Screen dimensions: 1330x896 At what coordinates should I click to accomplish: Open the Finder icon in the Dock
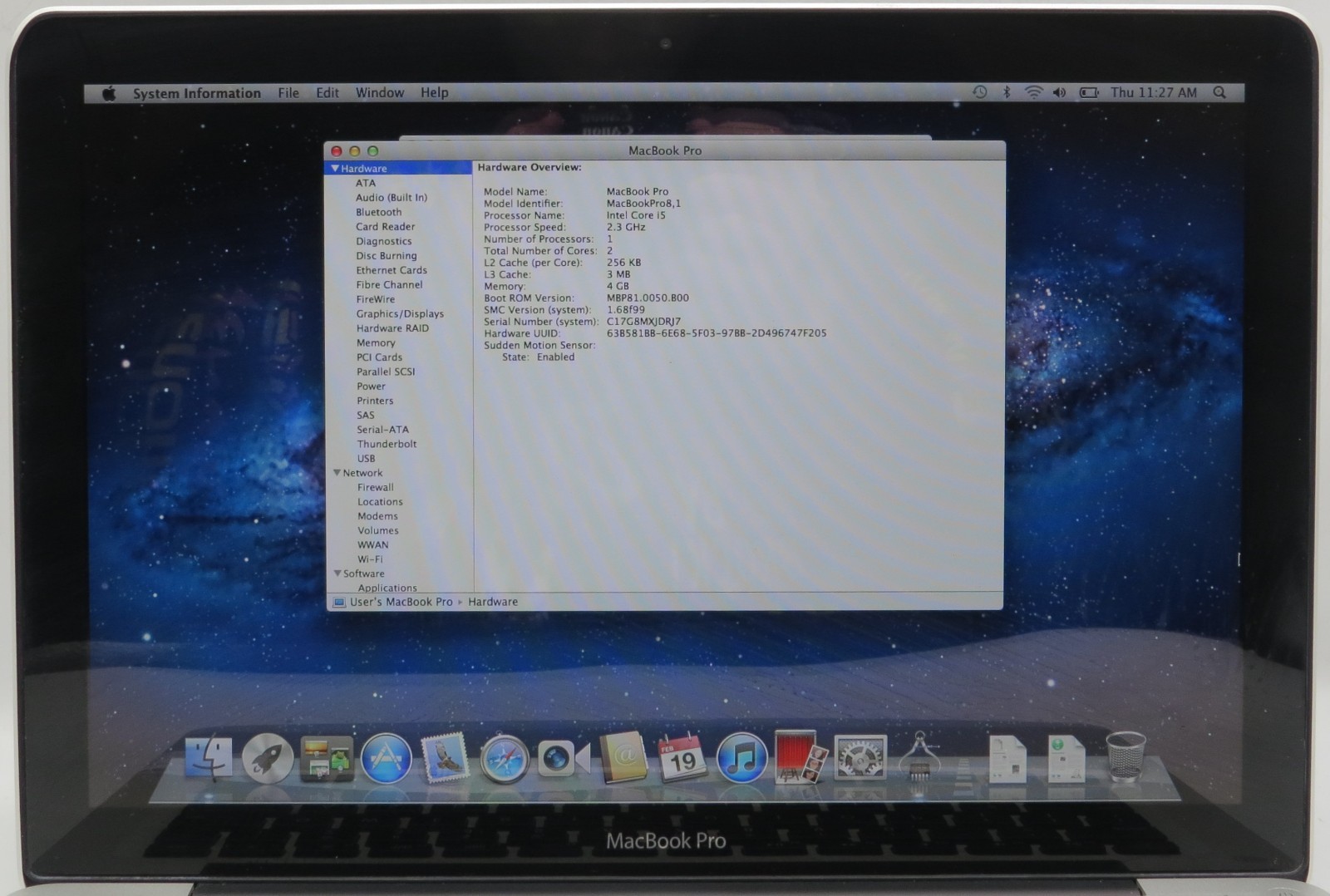click(x=208, y=758)
